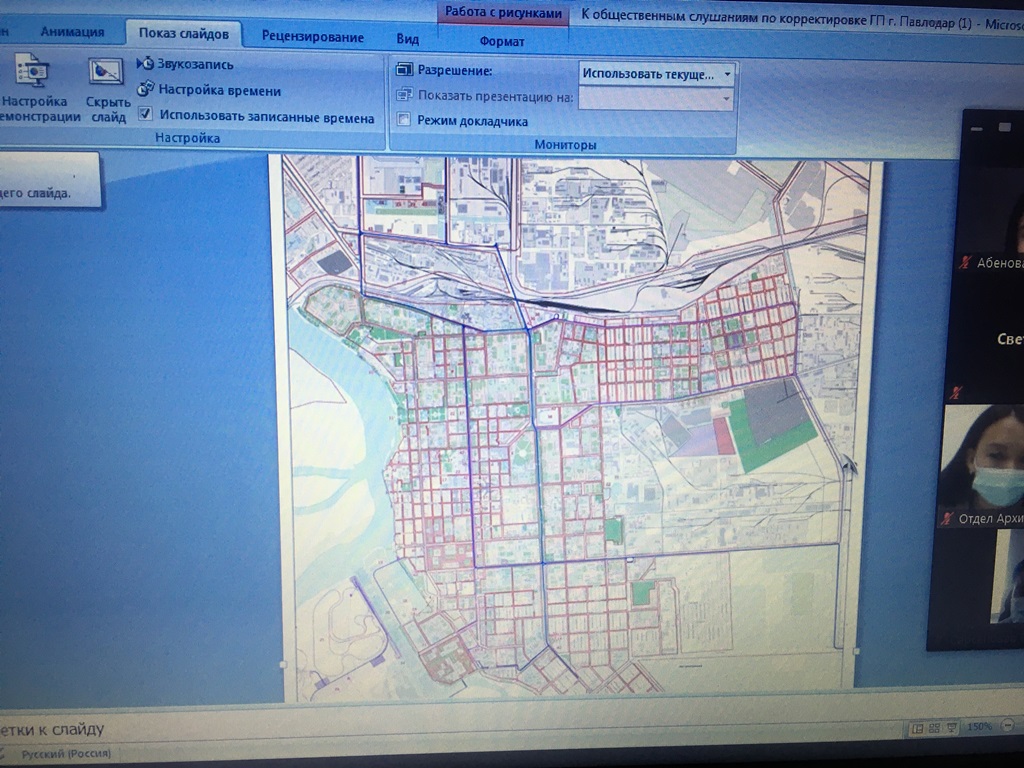Click muted microphone icon beside Абенова
The height and width of the screenshot is (768, 1024).
[965, 263]
